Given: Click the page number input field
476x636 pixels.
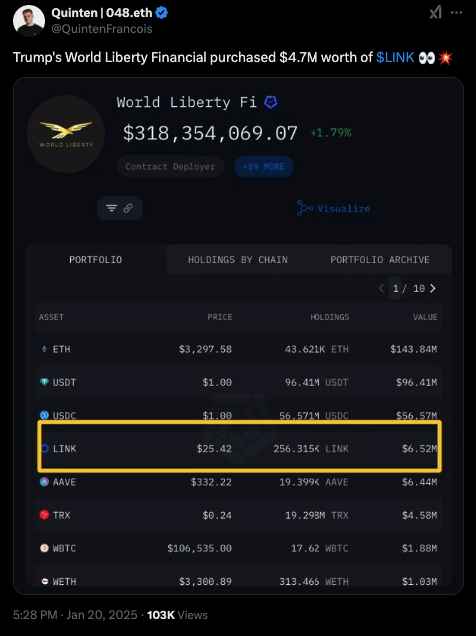Looking at the screenshot, I should tap(395, 288).
